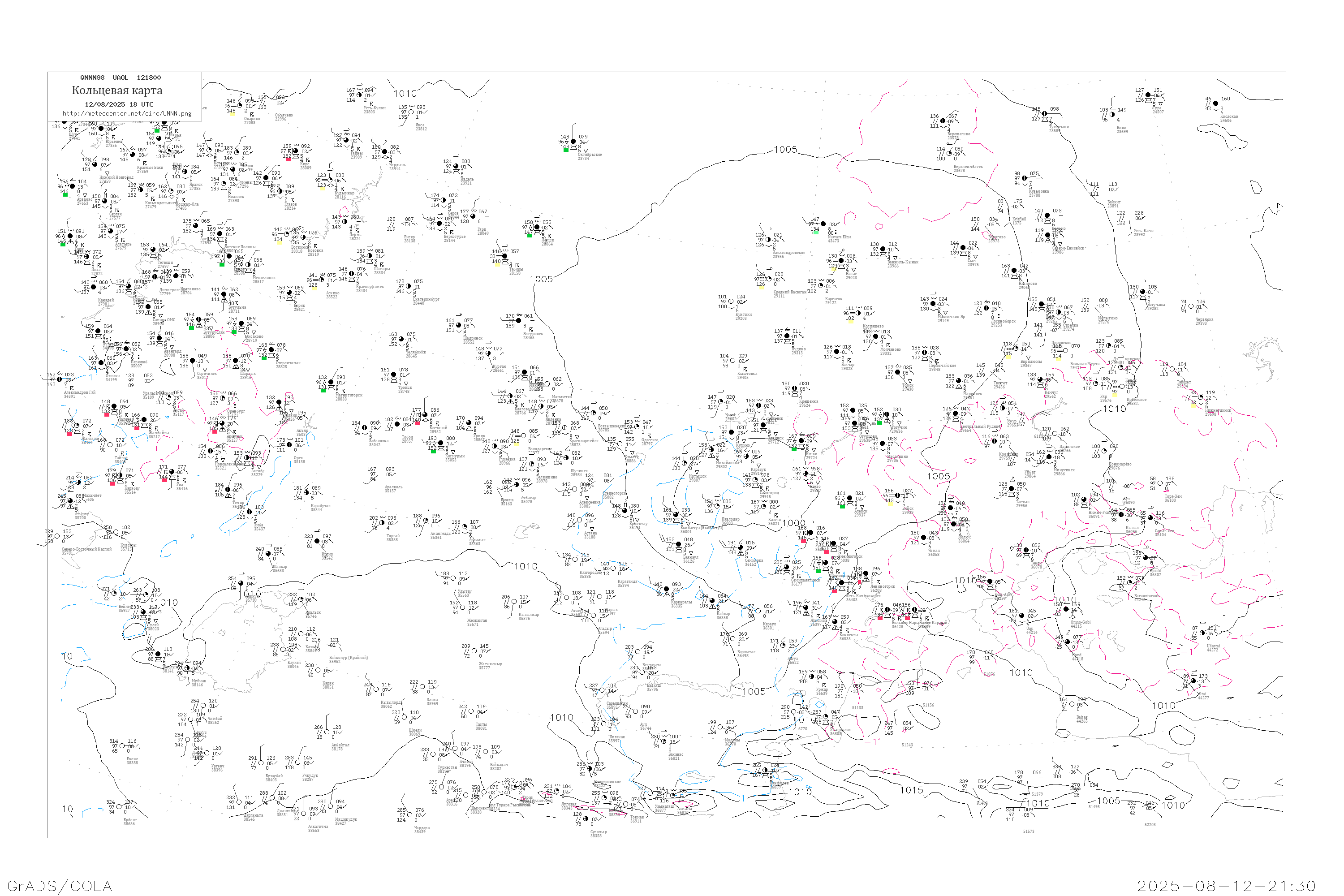Click the Пермь 28224 station name label
The height and width of the screenshot is (896, 1344).
(355, 237)
